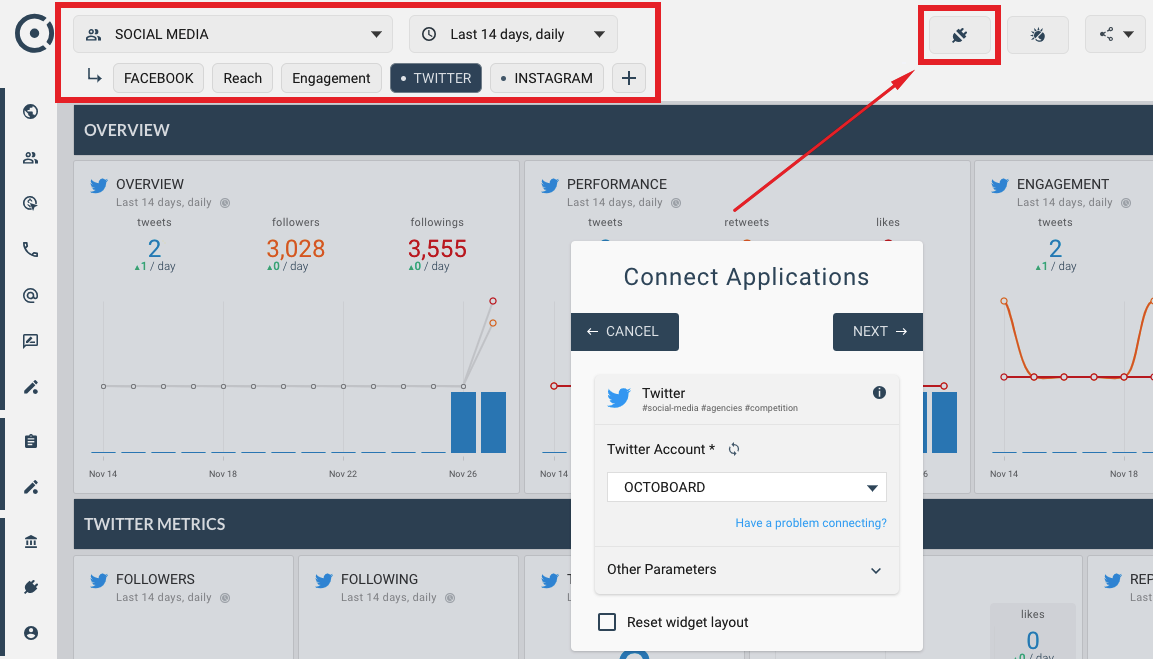Image resolution: width=1153 pixels, height=659 pixels.
Task: Open the people group sidebar icon
Action: (30, 158)
